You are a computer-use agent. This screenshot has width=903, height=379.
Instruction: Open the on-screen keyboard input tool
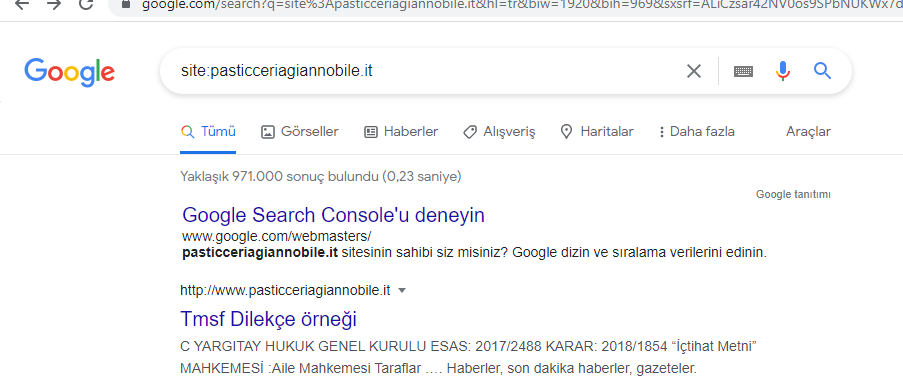[743, 71]
